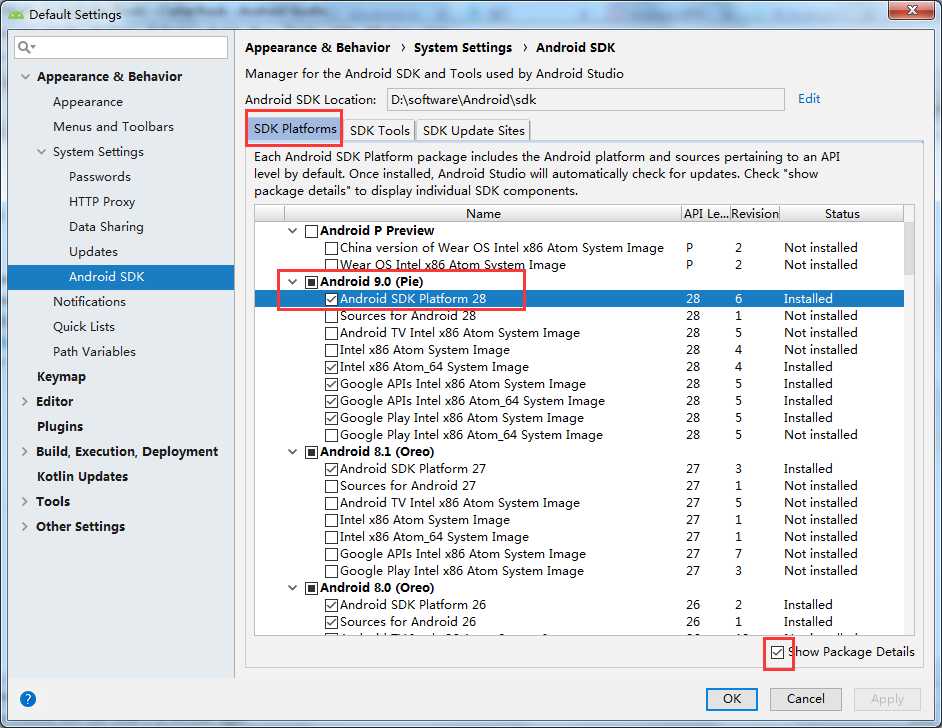Click the settings search field

click(121, 47)
